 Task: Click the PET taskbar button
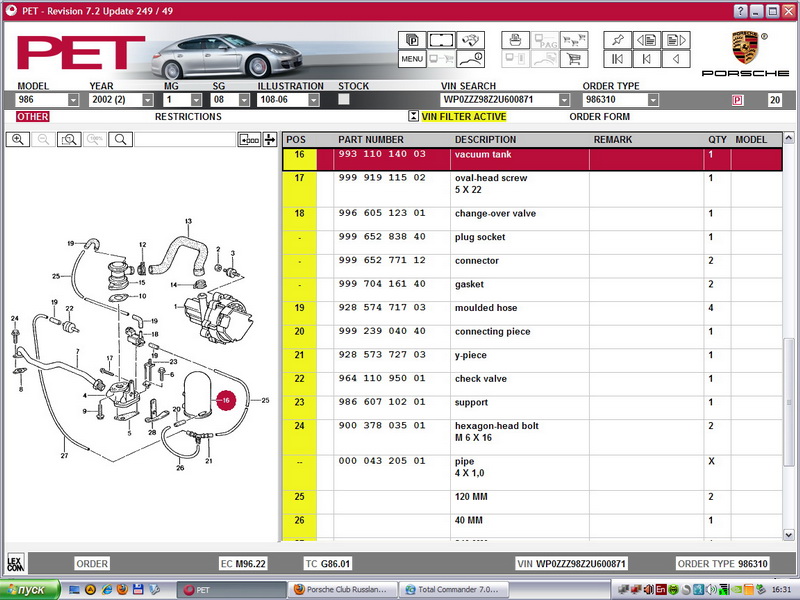coord(232,590)
